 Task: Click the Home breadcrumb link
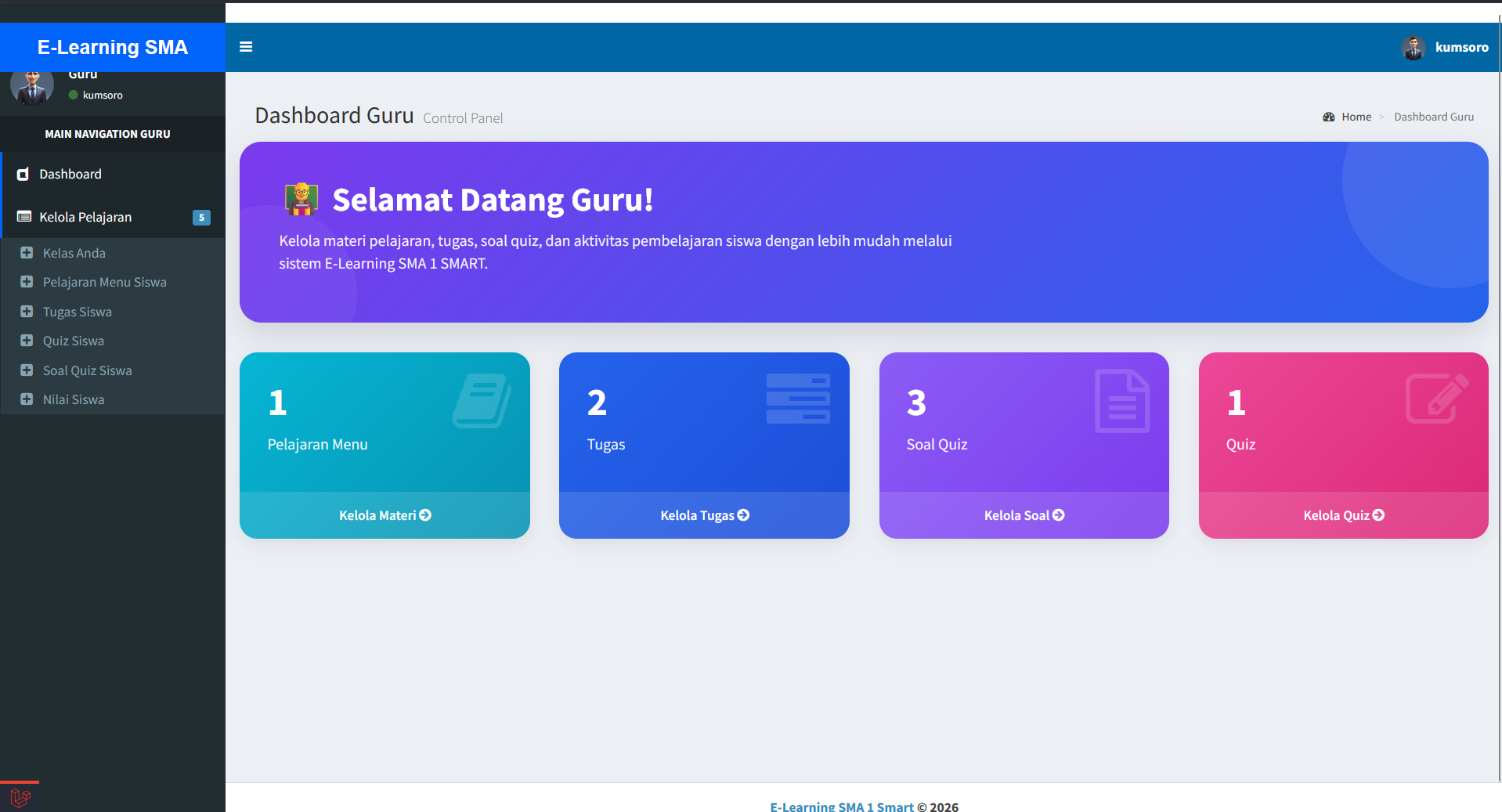(x=1356, y=117)
